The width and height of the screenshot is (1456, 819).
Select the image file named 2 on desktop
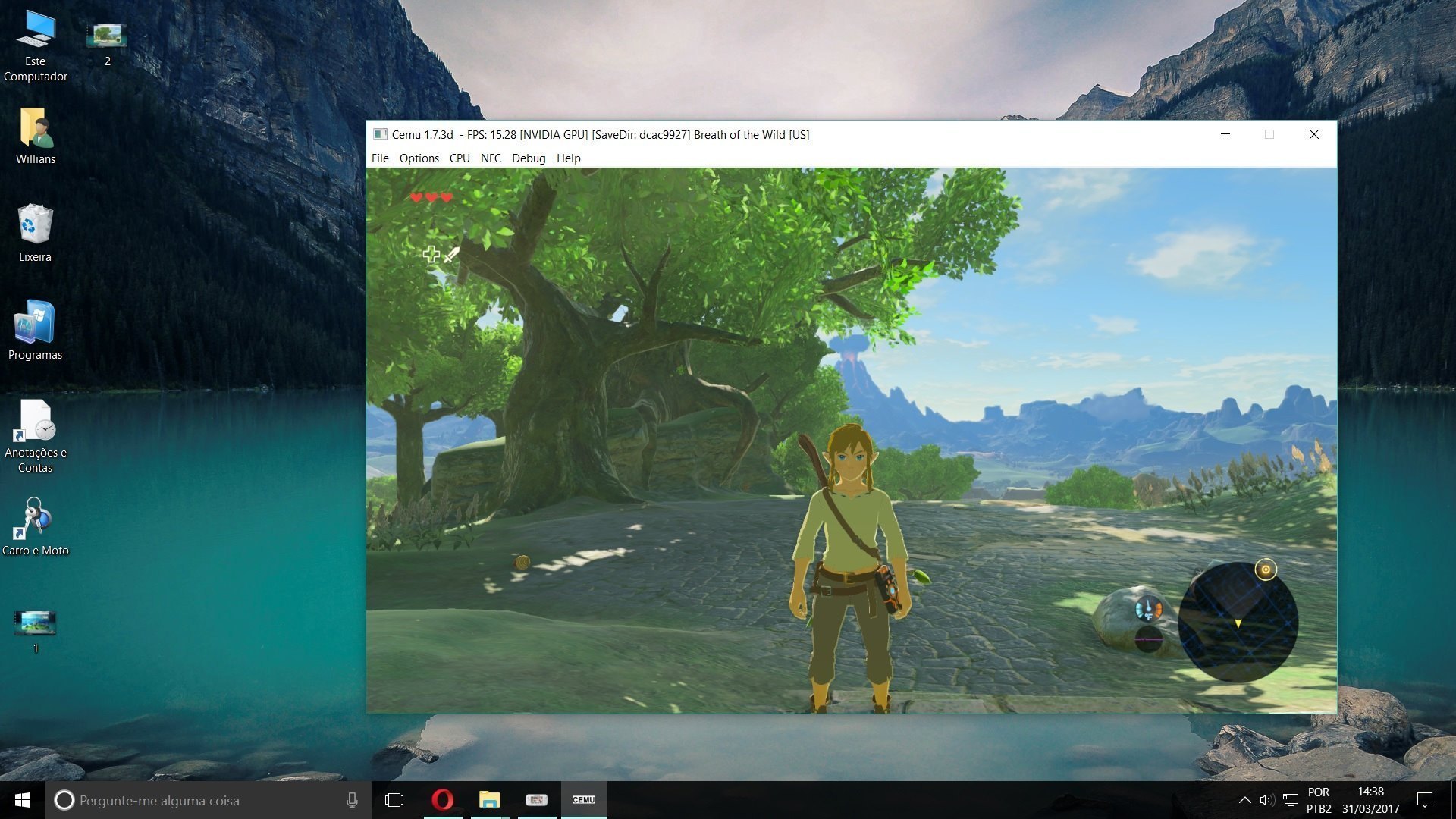(x=107, y=45)
